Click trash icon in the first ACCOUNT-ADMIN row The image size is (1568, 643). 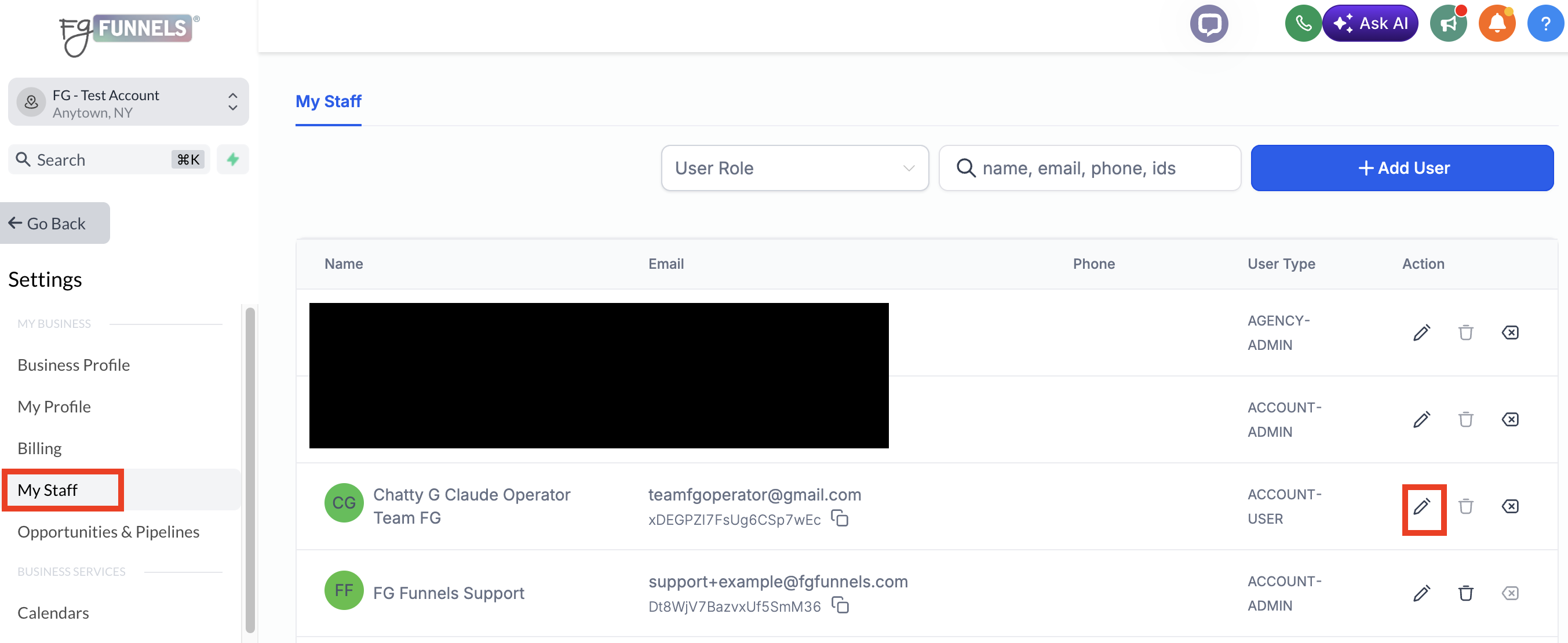click(x=1466, y=420)
